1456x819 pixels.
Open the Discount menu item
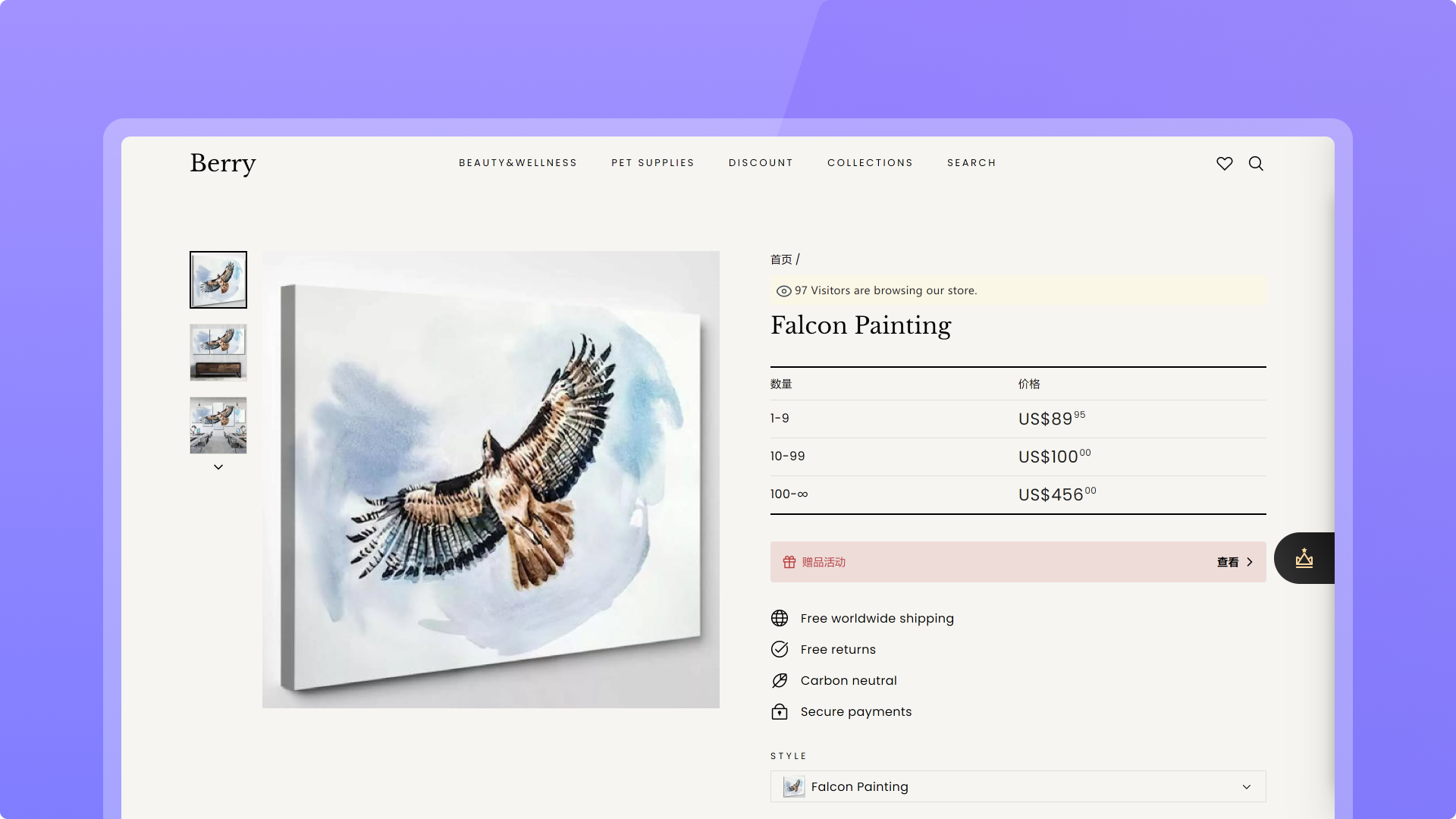[x=761, y=163]
